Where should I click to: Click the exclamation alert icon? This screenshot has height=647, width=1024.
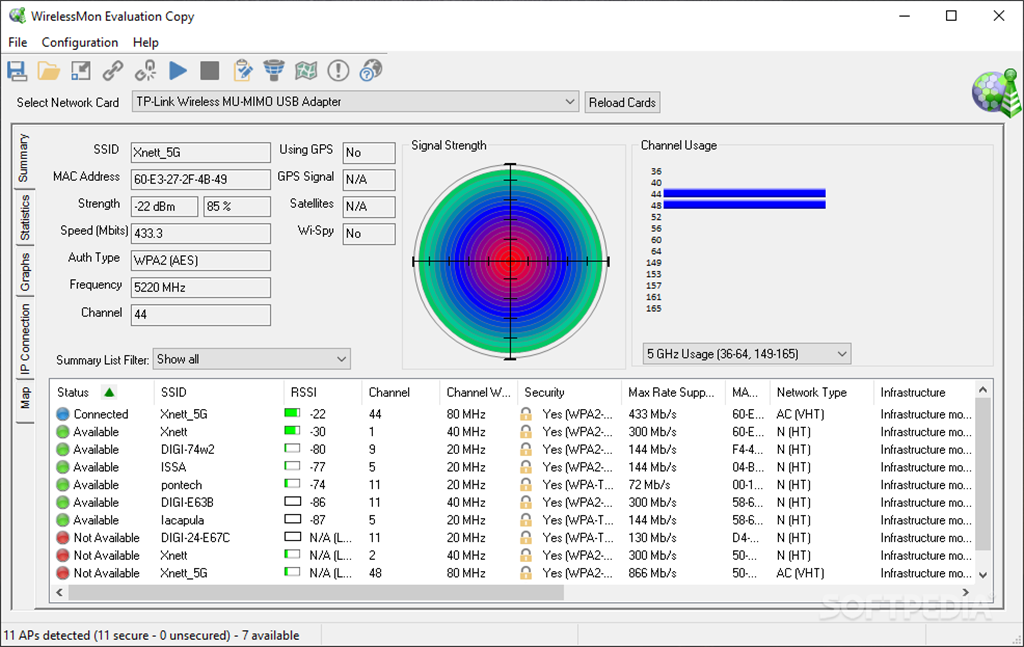pos(338,71)
